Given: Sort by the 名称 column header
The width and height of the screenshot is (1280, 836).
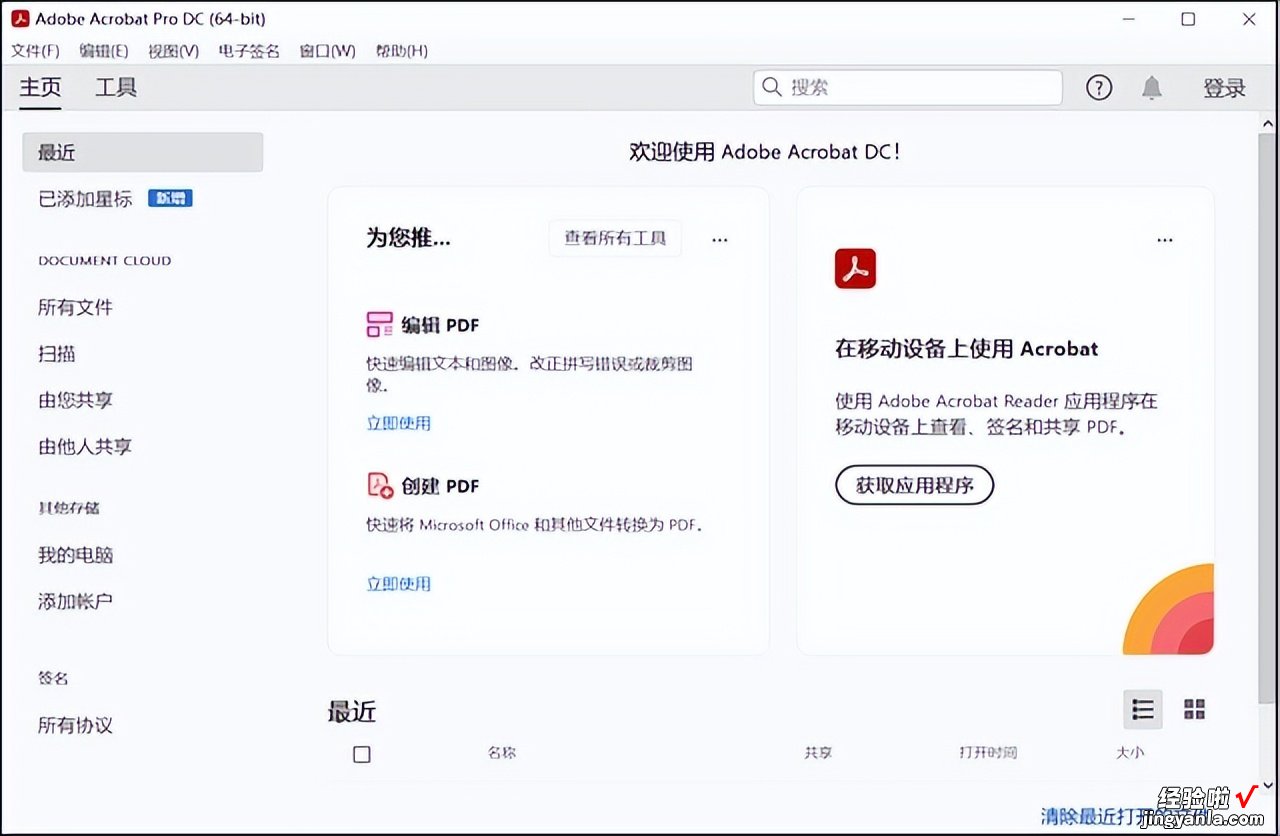Looking at the screenshot, I should click(502, 753).
